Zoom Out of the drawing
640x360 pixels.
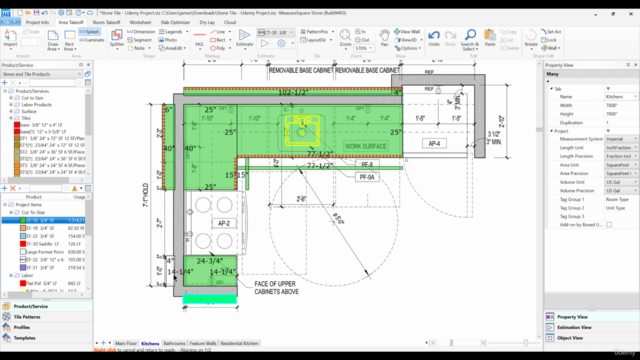(362, 40)
